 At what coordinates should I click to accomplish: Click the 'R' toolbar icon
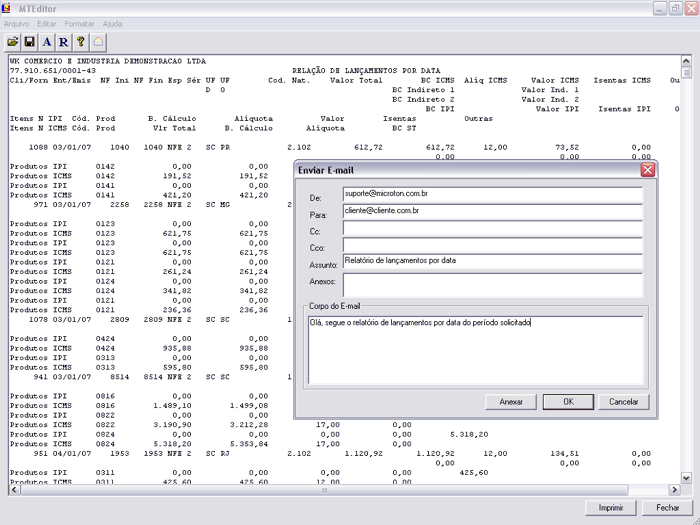click(63, 42)
